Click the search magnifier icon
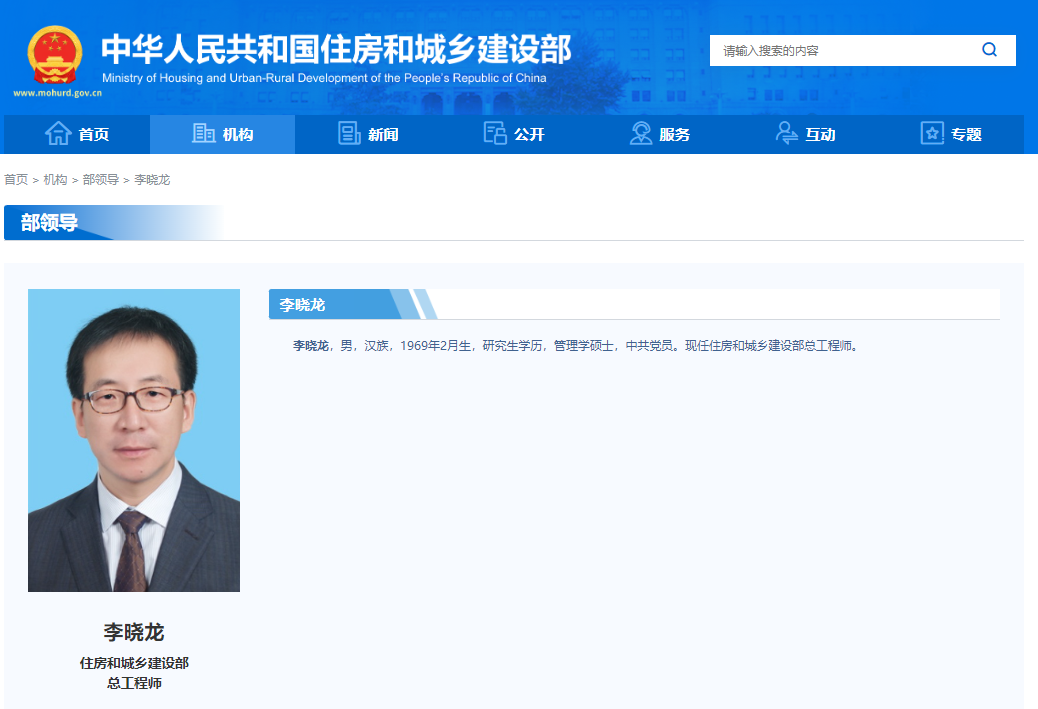Image resolution: width=1038 pixels, height=709 pixels. tap(989, 50)
